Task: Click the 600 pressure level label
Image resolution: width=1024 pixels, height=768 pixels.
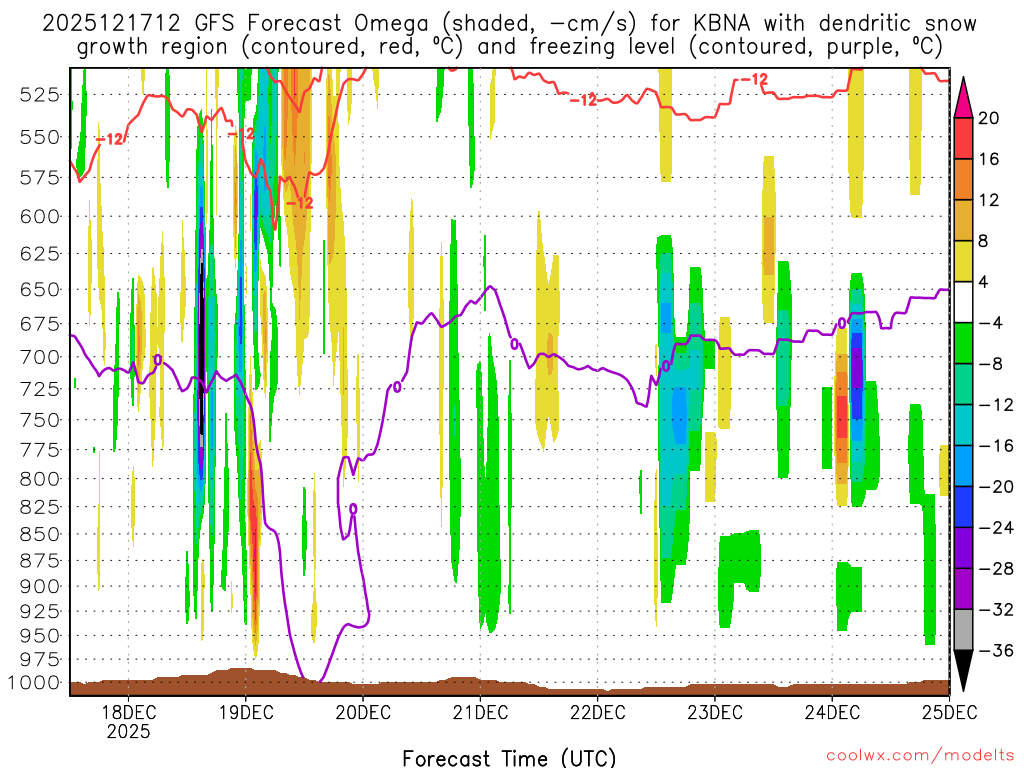Action: click(39, 216)
